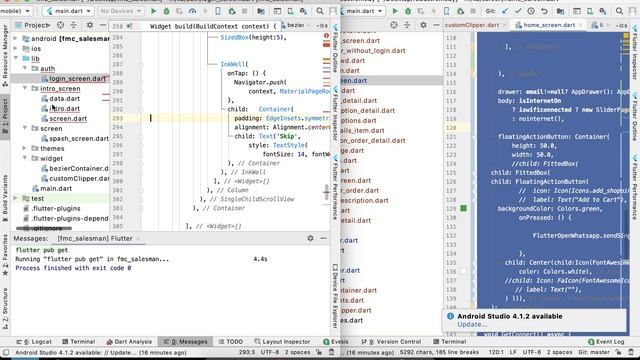Click Git Rollback icon

(544, 11)
